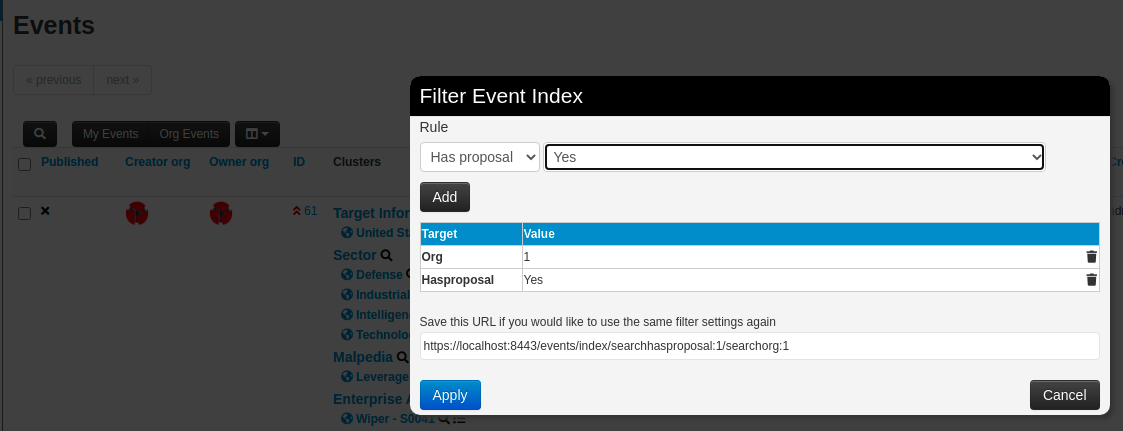1123x431 pixels.
Task: Open the event search filter magnifier button
Action: [40, 134]
